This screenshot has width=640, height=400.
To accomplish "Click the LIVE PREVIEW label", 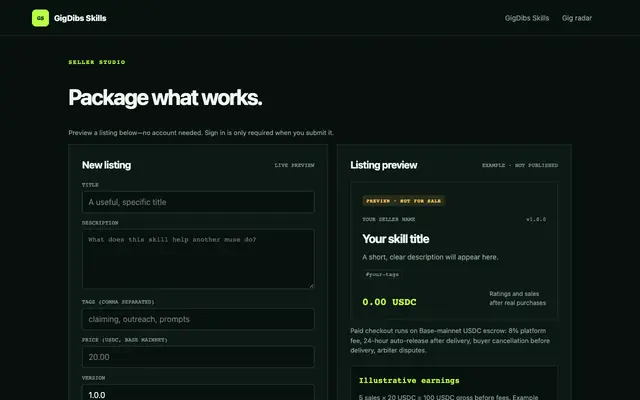I will 294,165.
